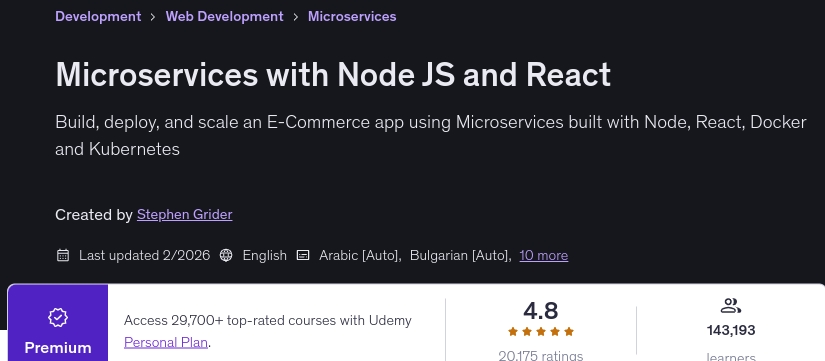Viewport: 825px width, 361px height.
Task: Click the 143,193 learners count
Action: 731,330
